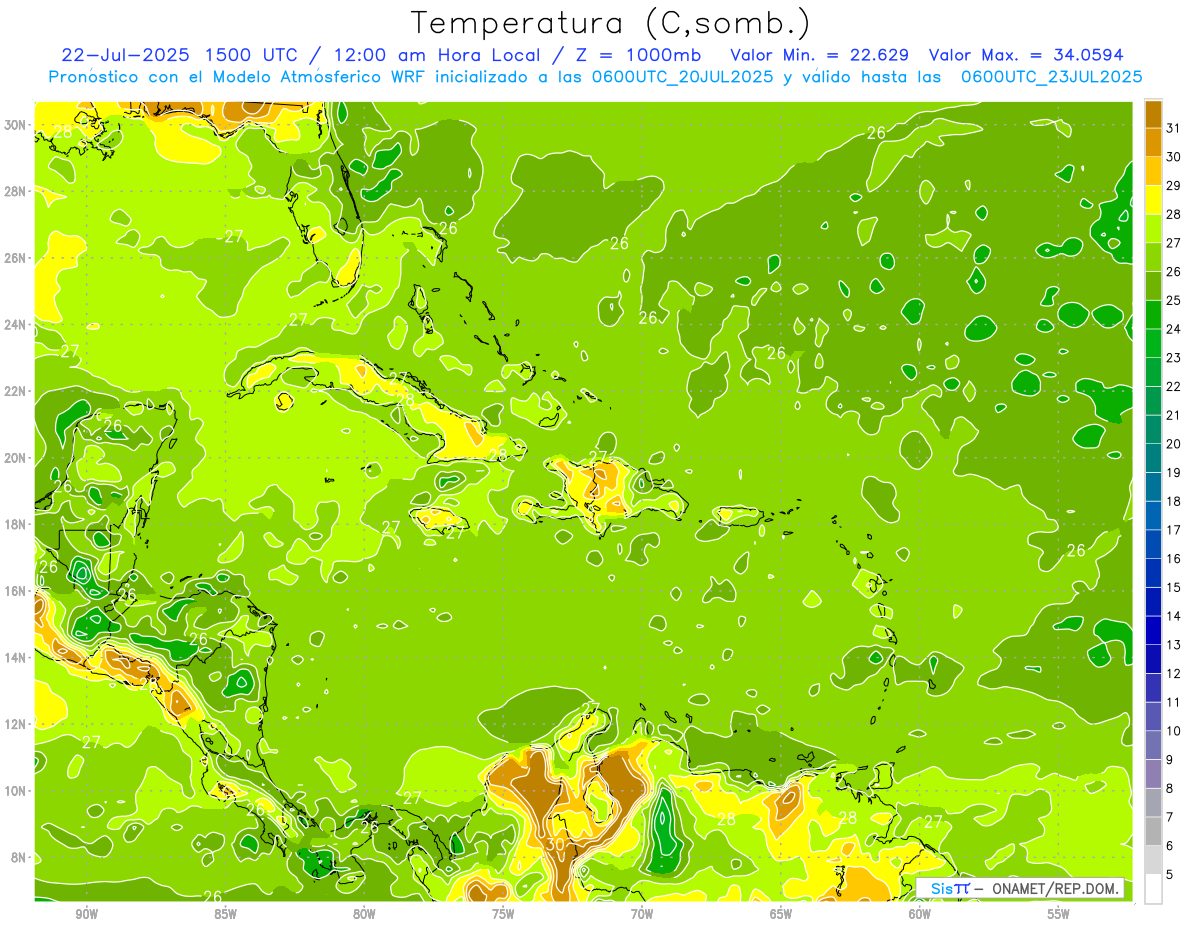Click the 80W longitude axis label
Viewport: 1200px width, 927px height.
364,913
